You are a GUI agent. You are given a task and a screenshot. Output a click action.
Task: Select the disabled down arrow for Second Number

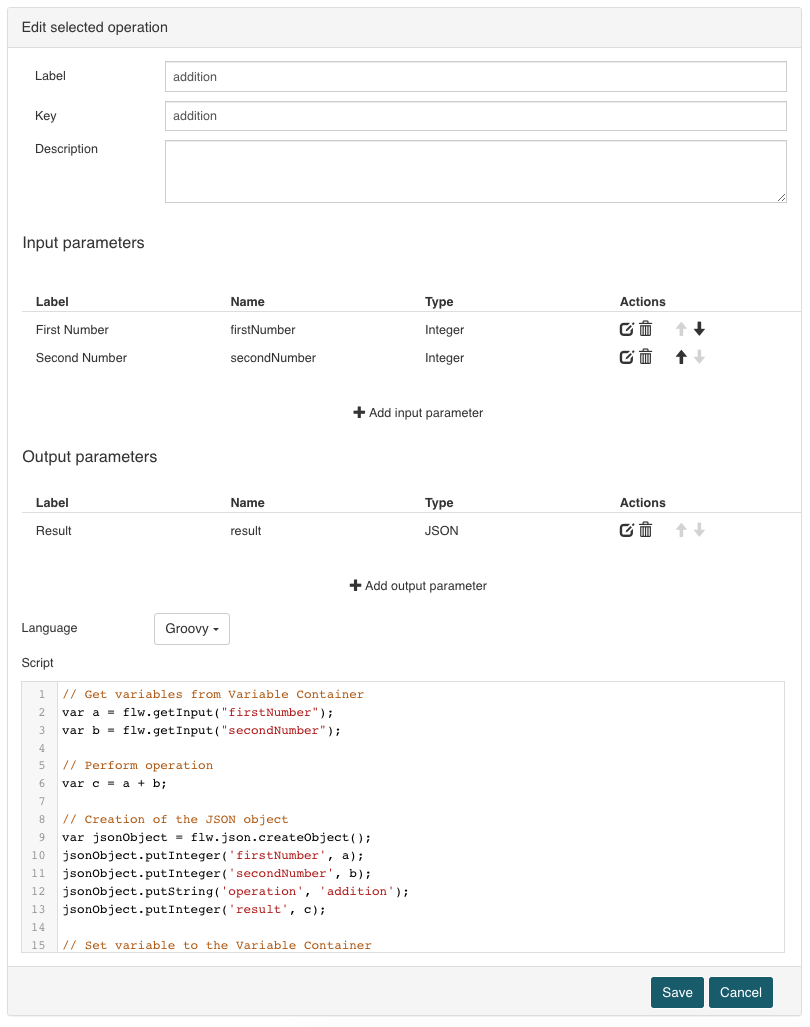(697, 357)
